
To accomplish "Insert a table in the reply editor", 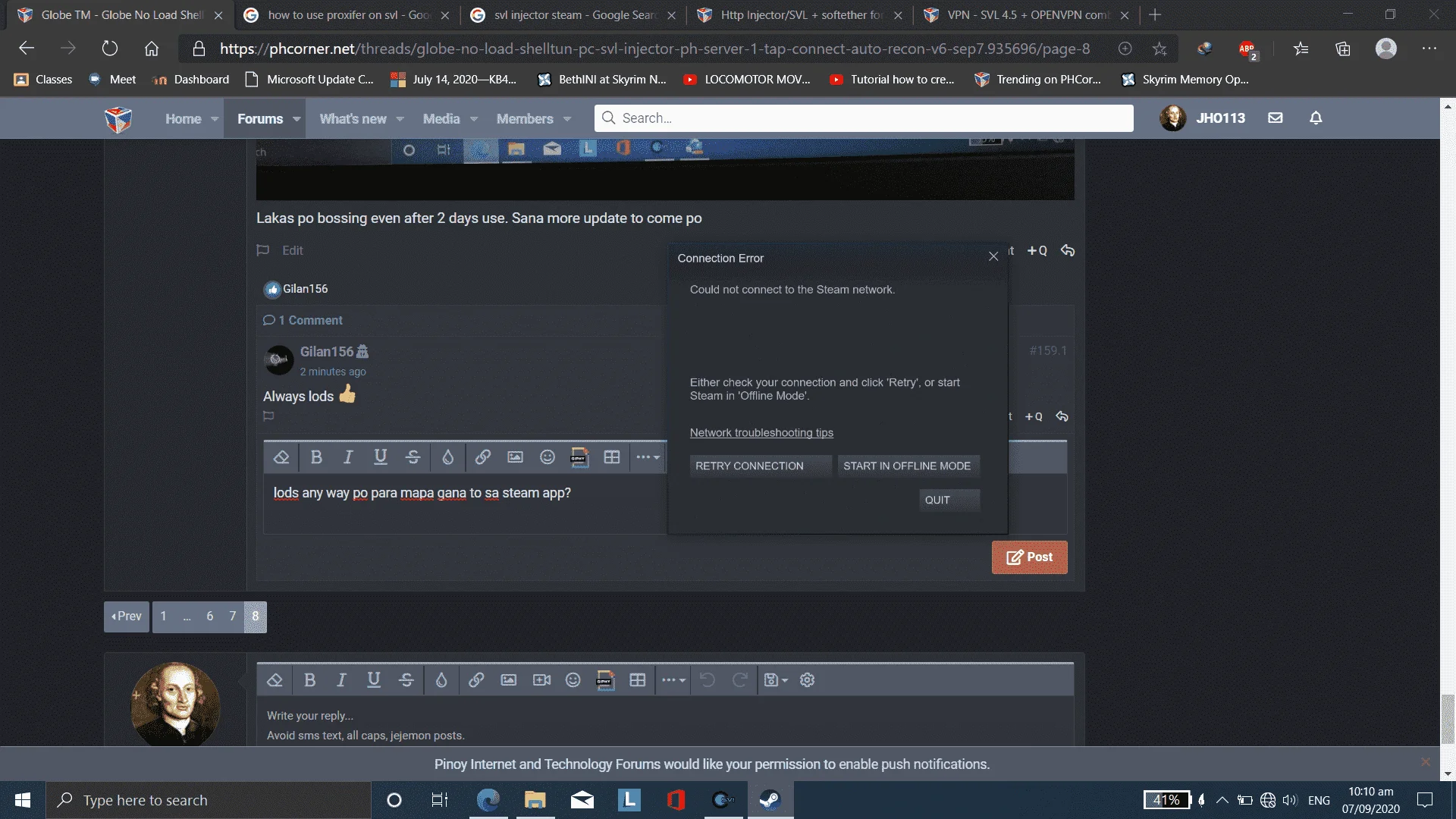I will 638,680.
